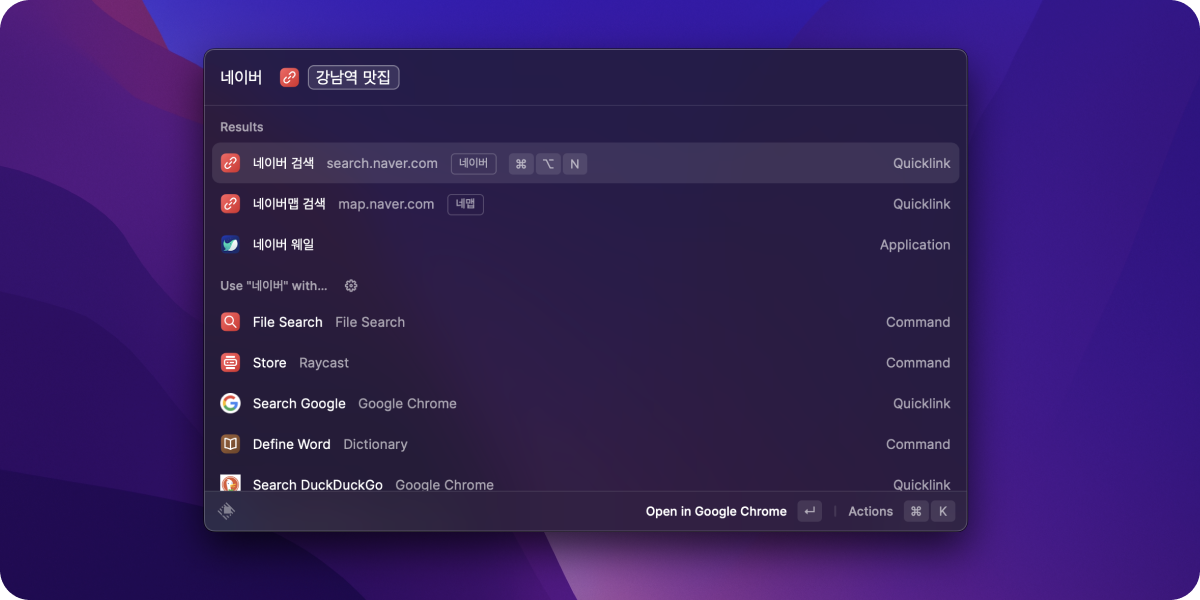The width and height of the screenshot is (1200, 600).
Task: Select the Search DuckDuckGo row
Action: tap(585, 480)
